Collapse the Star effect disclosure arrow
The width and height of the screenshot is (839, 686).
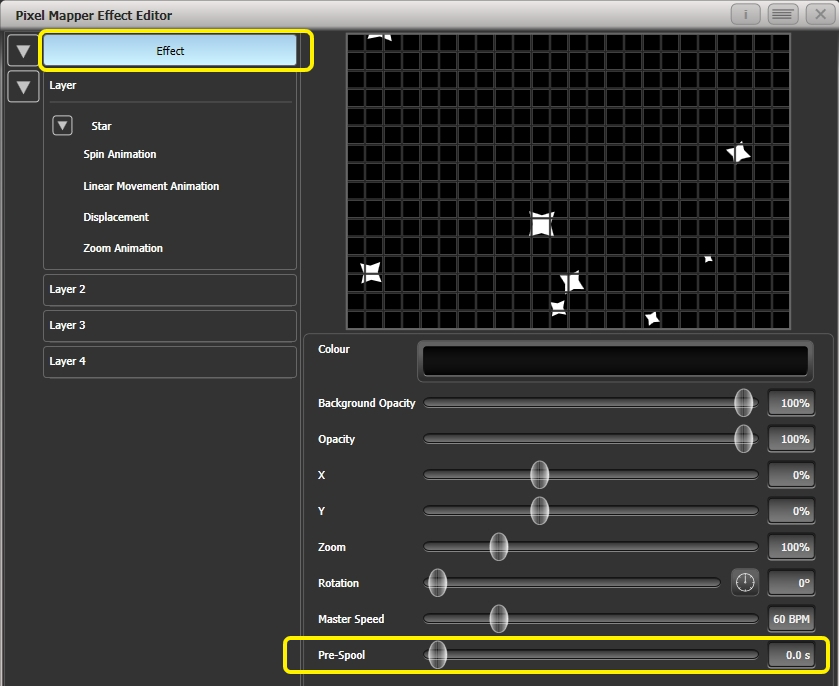click(62, 125)
